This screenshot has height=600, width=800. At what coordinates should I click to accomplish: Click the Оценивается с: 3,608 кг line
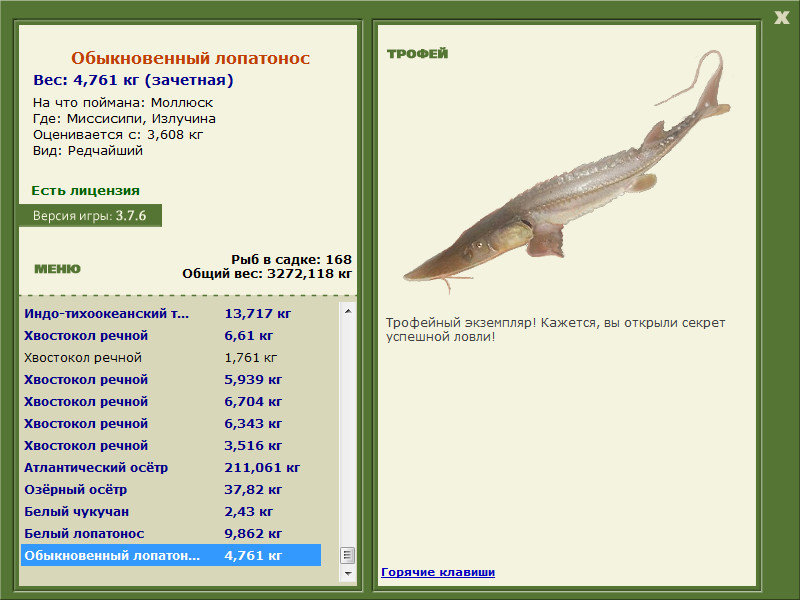pos(118,135)
